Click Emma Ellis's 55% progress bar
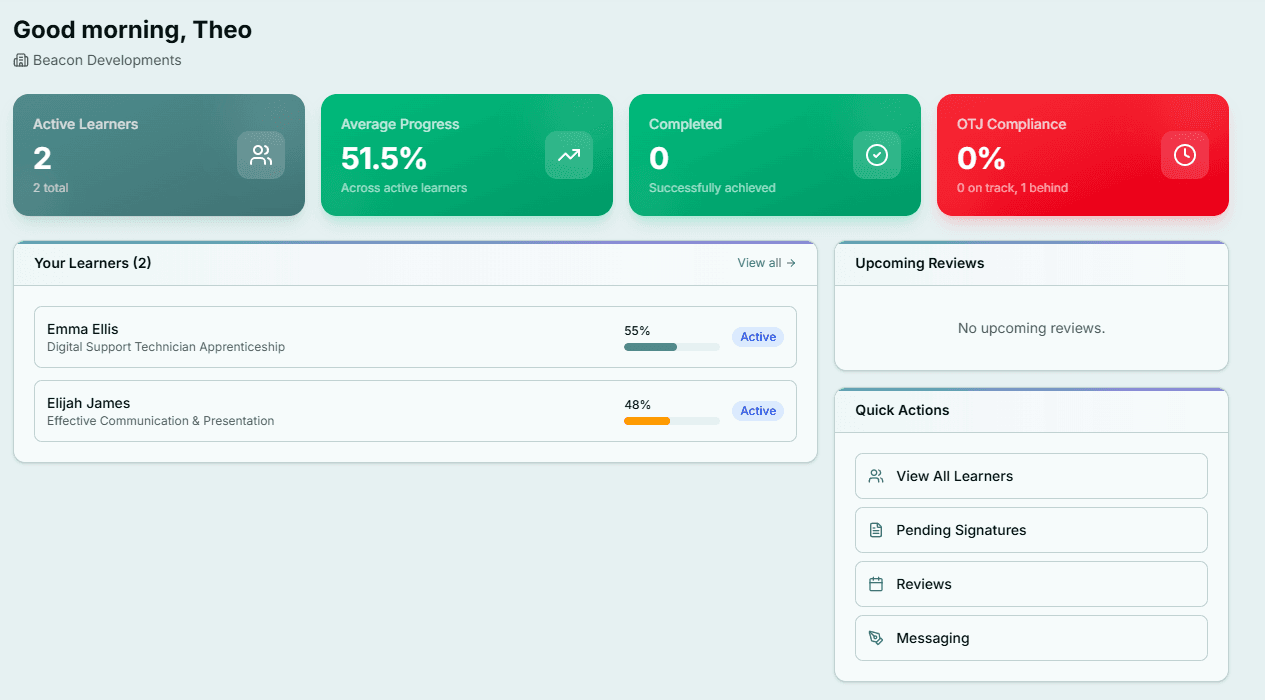The image size is (1265, 700). click(671, 347)
